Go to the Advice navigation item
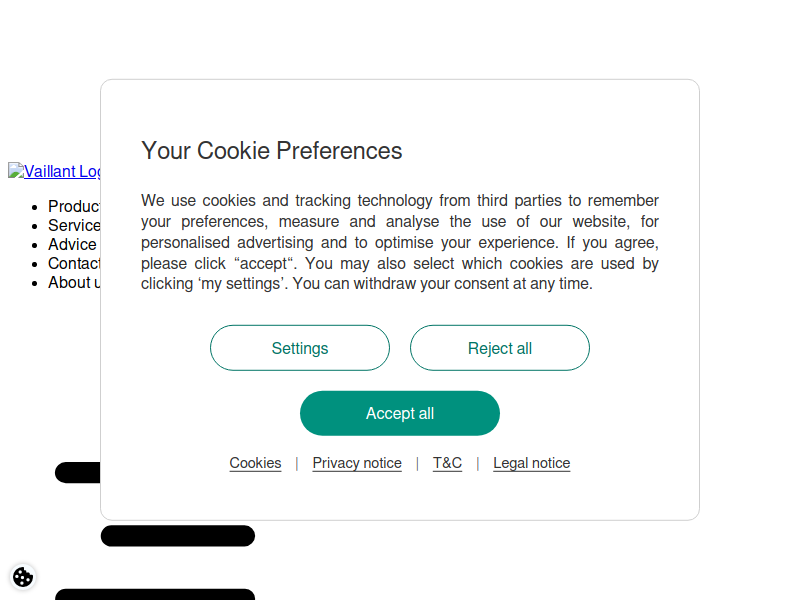The image size is (800, 600). (x=72, y=244)
